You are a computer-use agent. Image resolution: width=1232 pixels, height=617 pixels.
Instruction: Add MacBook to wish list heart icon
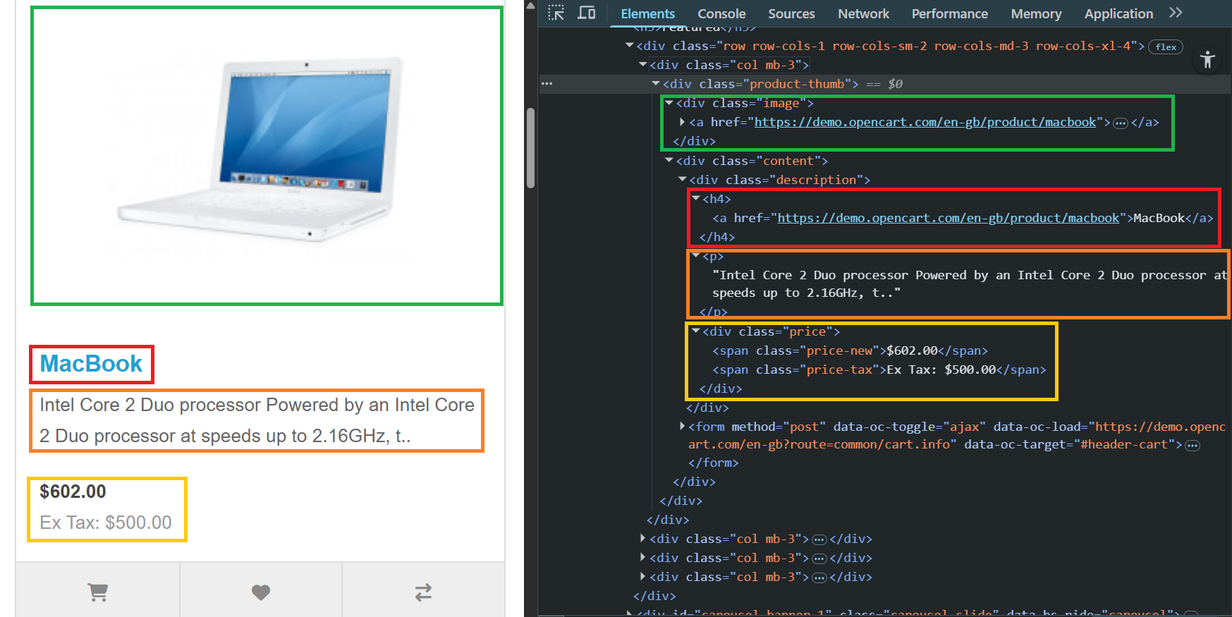tap(261, 592)
